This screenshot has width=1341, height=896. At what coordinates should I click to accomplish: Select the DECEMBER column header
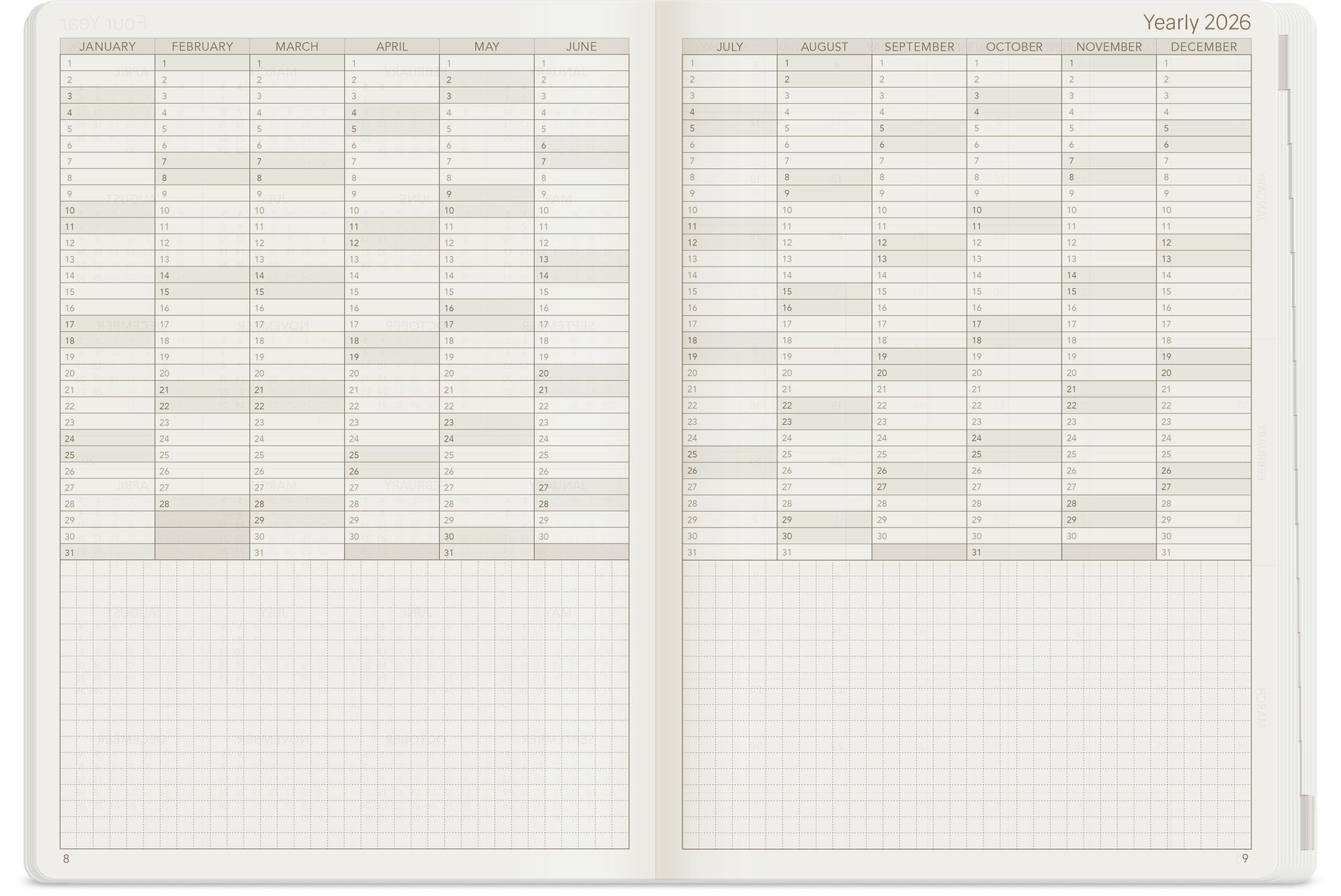pos(1203,46)
